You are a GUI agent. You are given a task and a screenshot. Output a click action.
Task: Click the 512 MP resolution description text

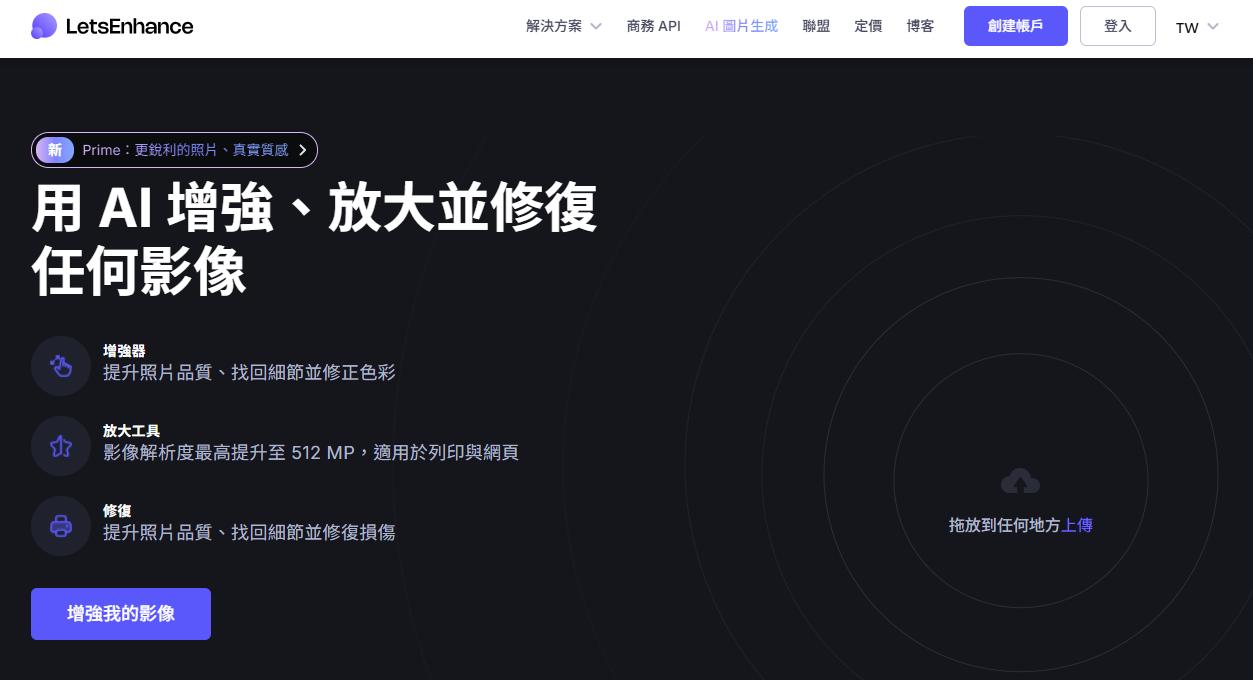(x=310, y=453)
